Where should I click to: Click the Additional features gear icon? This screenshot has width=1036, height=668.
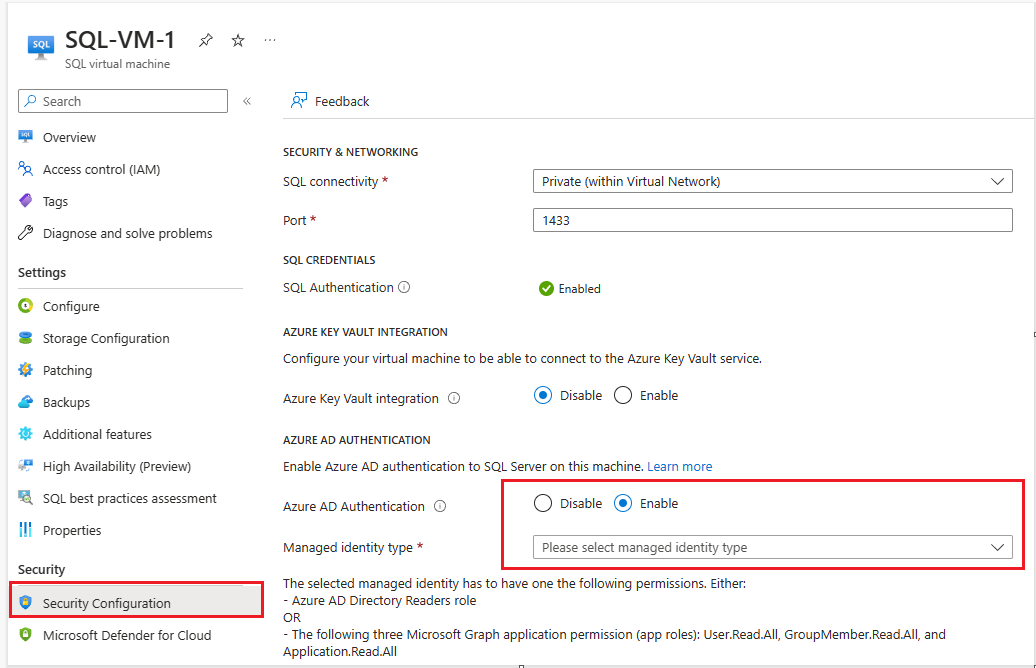point(26,433)
